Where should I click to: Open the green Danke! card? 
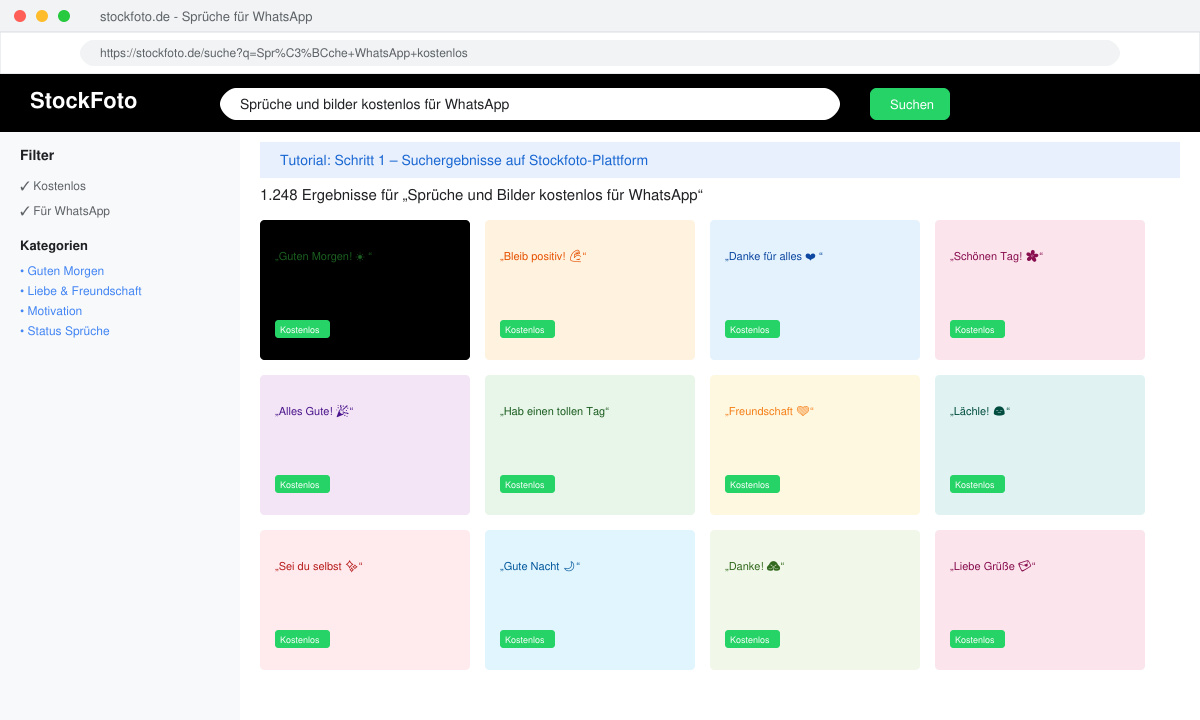pyautogui.click(x=815, y=600)
